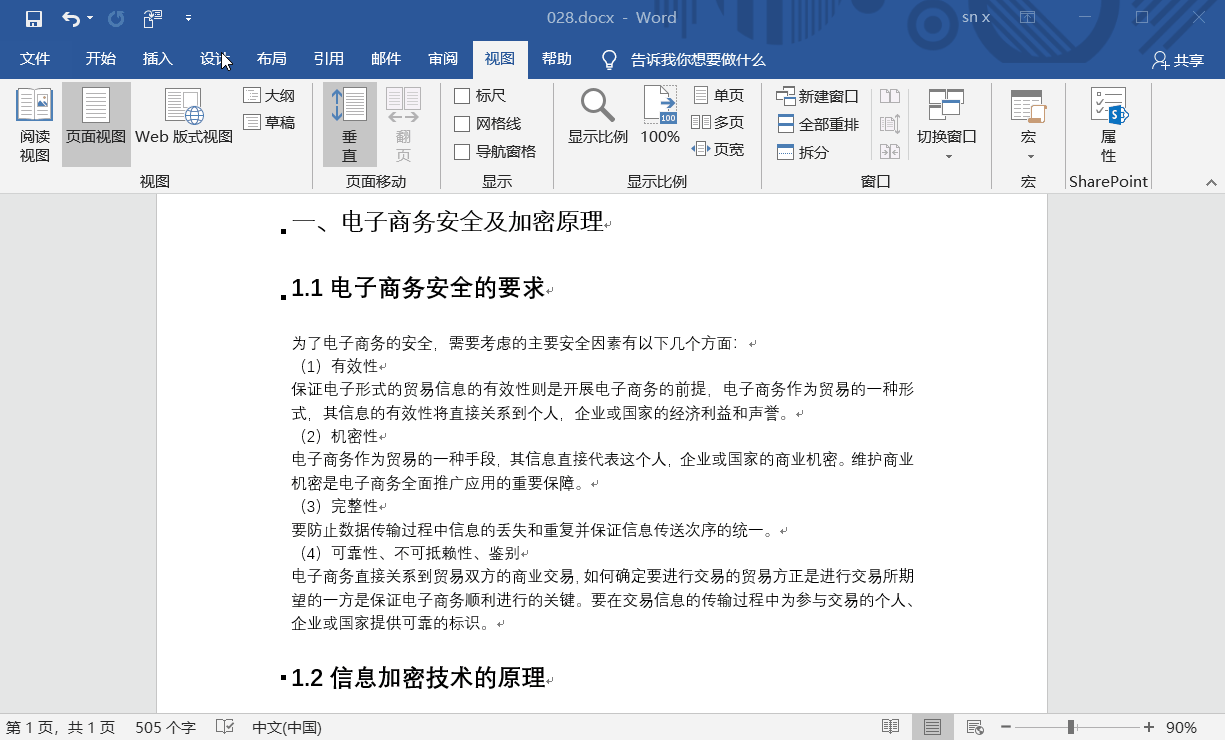
Task: Open the 文件 menu
Action: tap(35, 59)
